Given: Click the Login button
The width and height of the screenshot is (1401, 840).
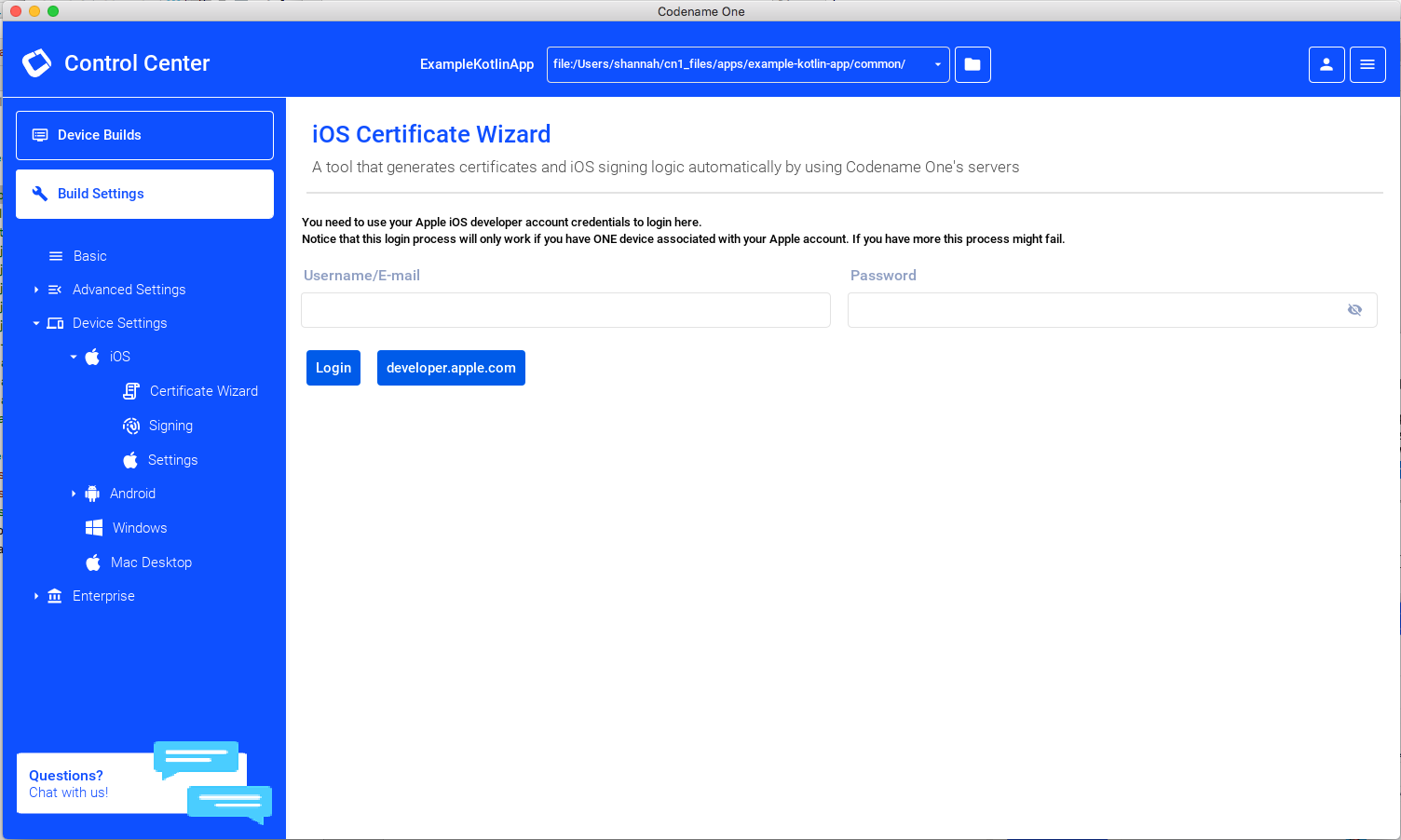Looking at the screenshot, I should [x=333, y=368].
